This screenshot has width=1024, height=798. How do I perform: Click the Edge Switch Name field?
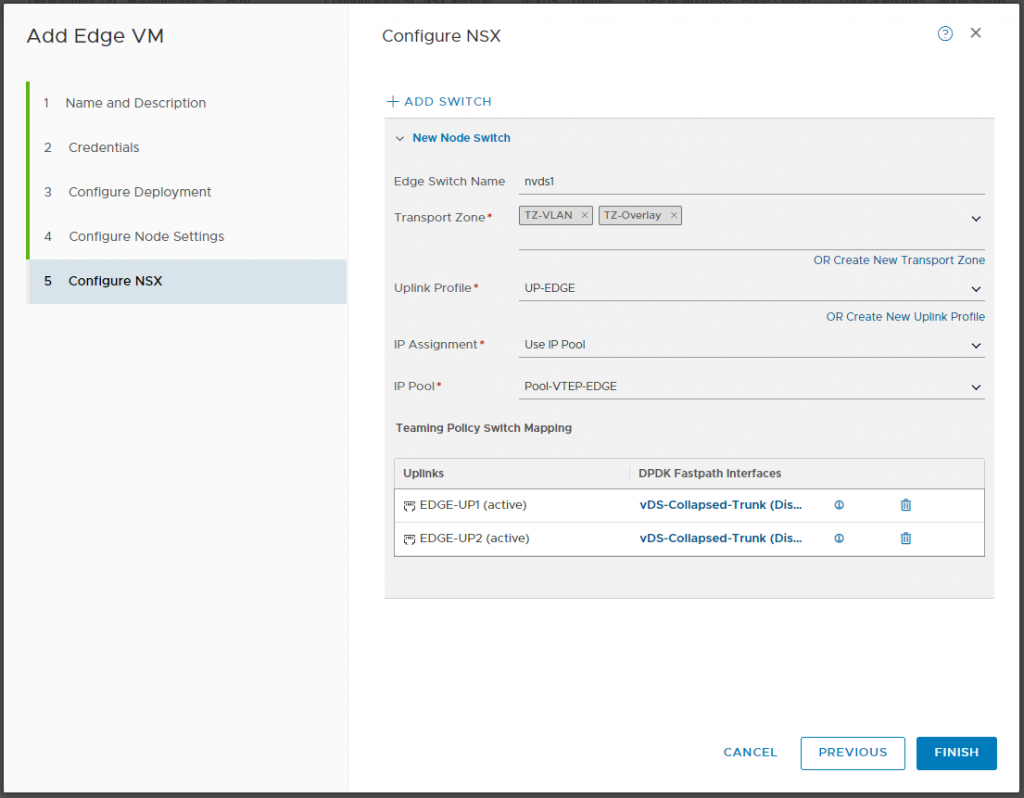pos(750,182)
